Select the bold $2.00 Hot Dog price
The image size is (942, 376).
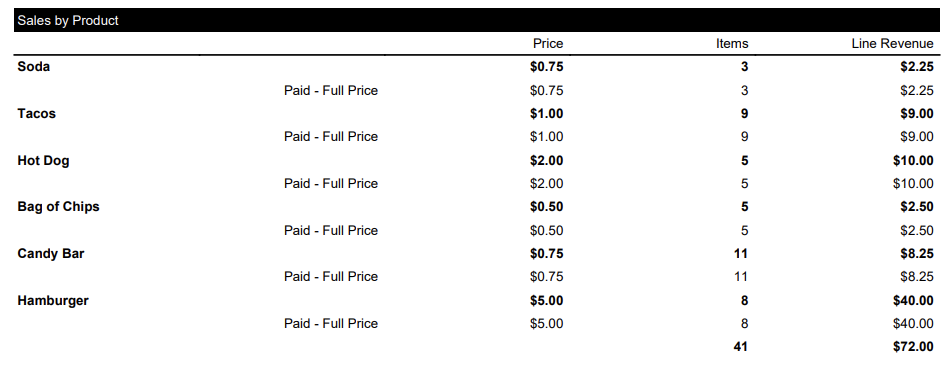click(547, 160)
